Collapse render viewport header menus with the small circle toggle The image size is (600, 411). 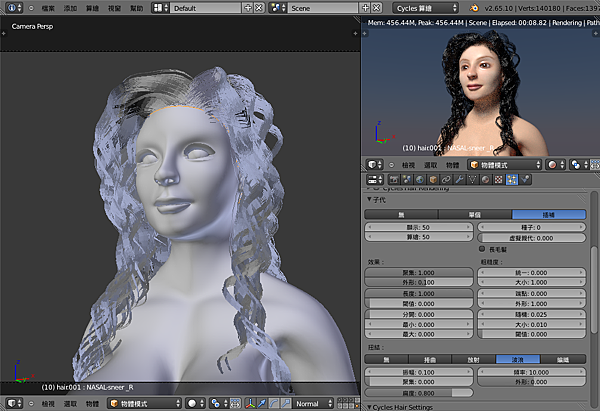click(391, 165)
